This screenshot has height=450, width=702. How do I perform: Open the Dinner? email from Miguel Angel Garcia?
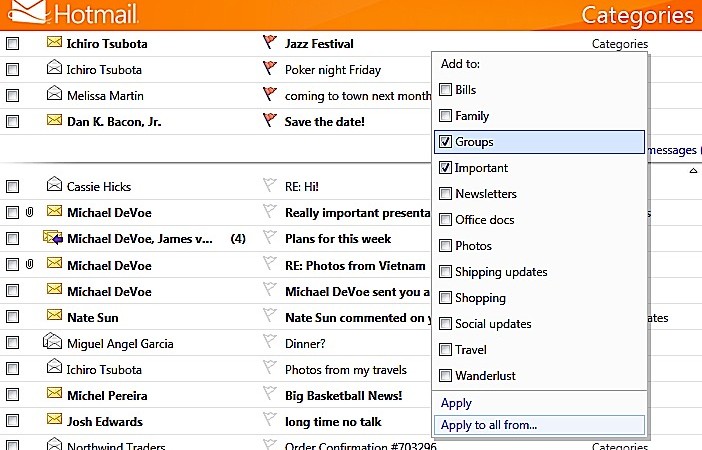(x=305, y=343)
